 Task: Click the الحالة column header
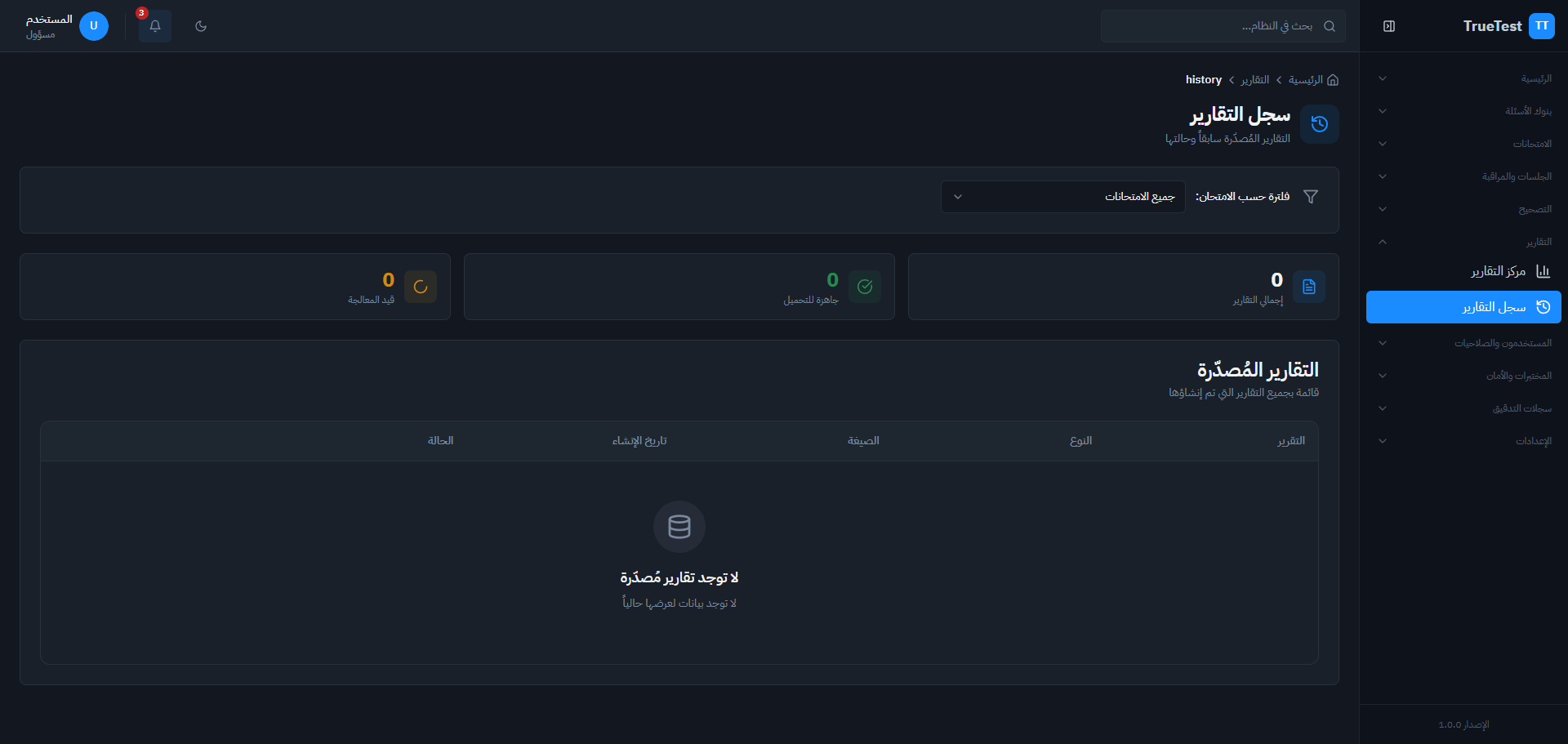pyautogui.click(x=440, y=441)
